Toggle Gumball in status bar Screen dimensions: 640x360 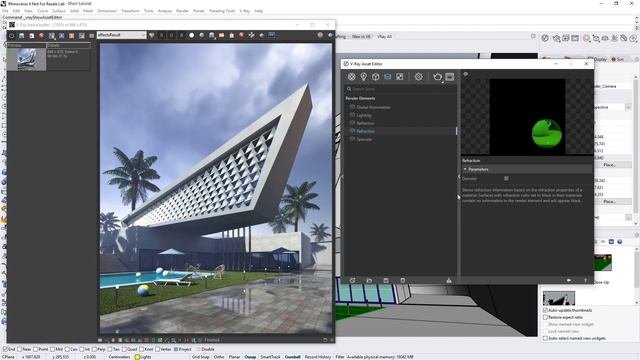click(x=292, y=357)
